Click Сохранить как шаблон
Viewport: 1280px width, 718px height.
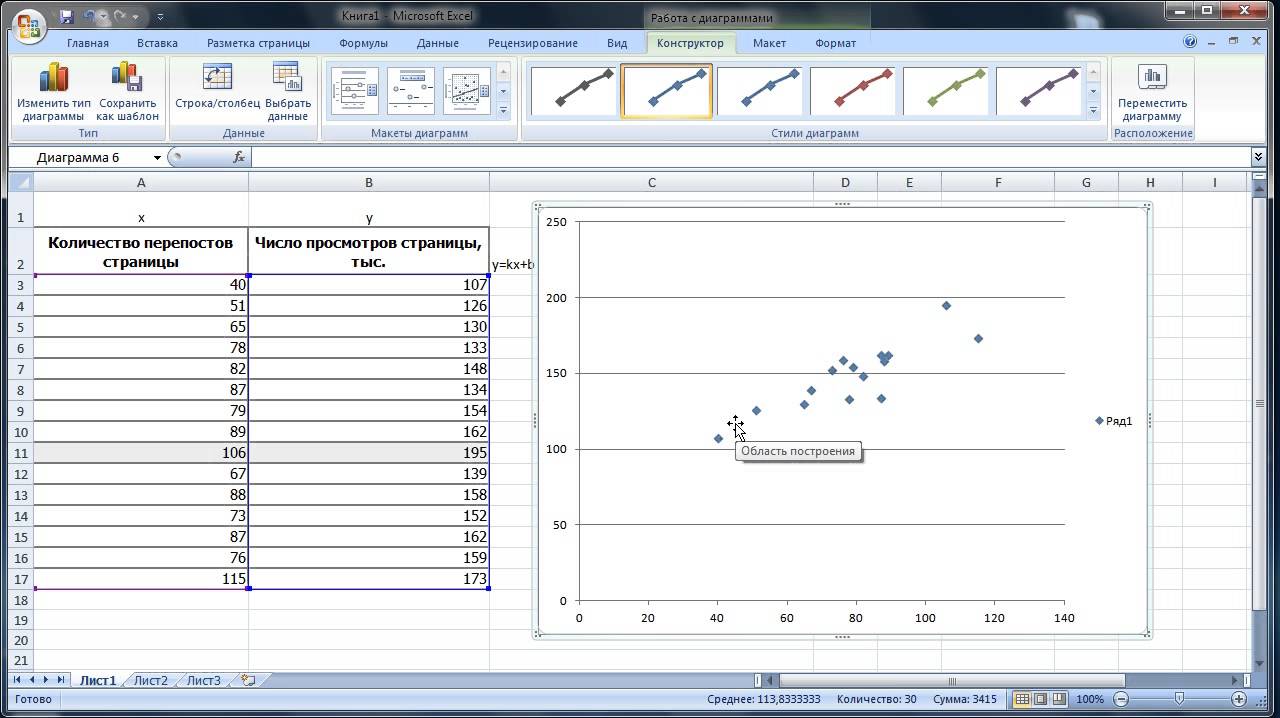coord(127,92)
